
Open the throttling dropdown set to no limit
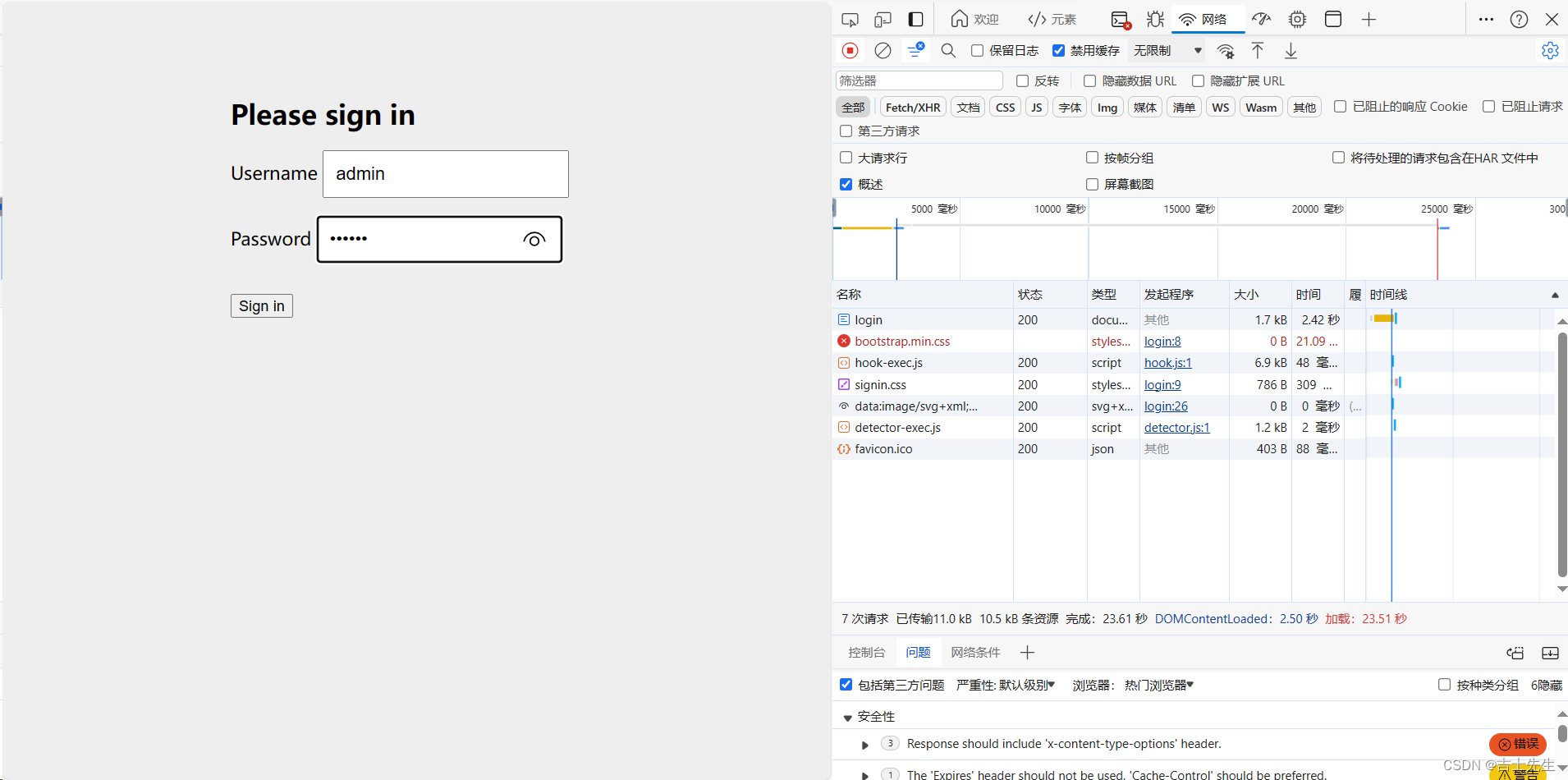1167,51
